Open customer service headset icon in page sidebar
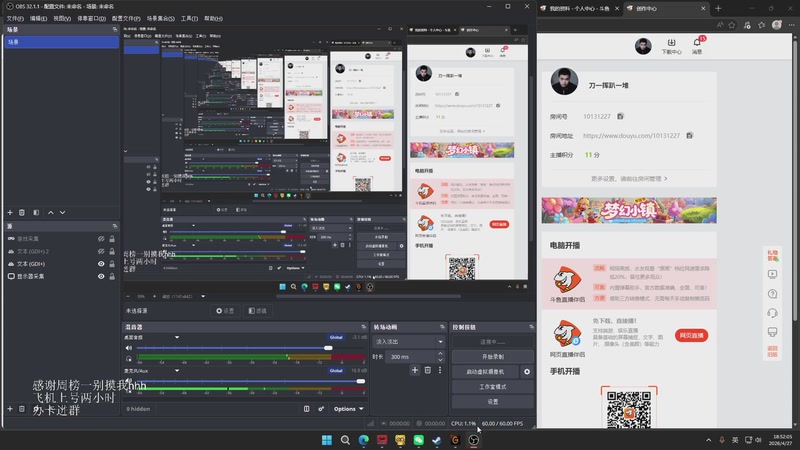 point(772,313)
